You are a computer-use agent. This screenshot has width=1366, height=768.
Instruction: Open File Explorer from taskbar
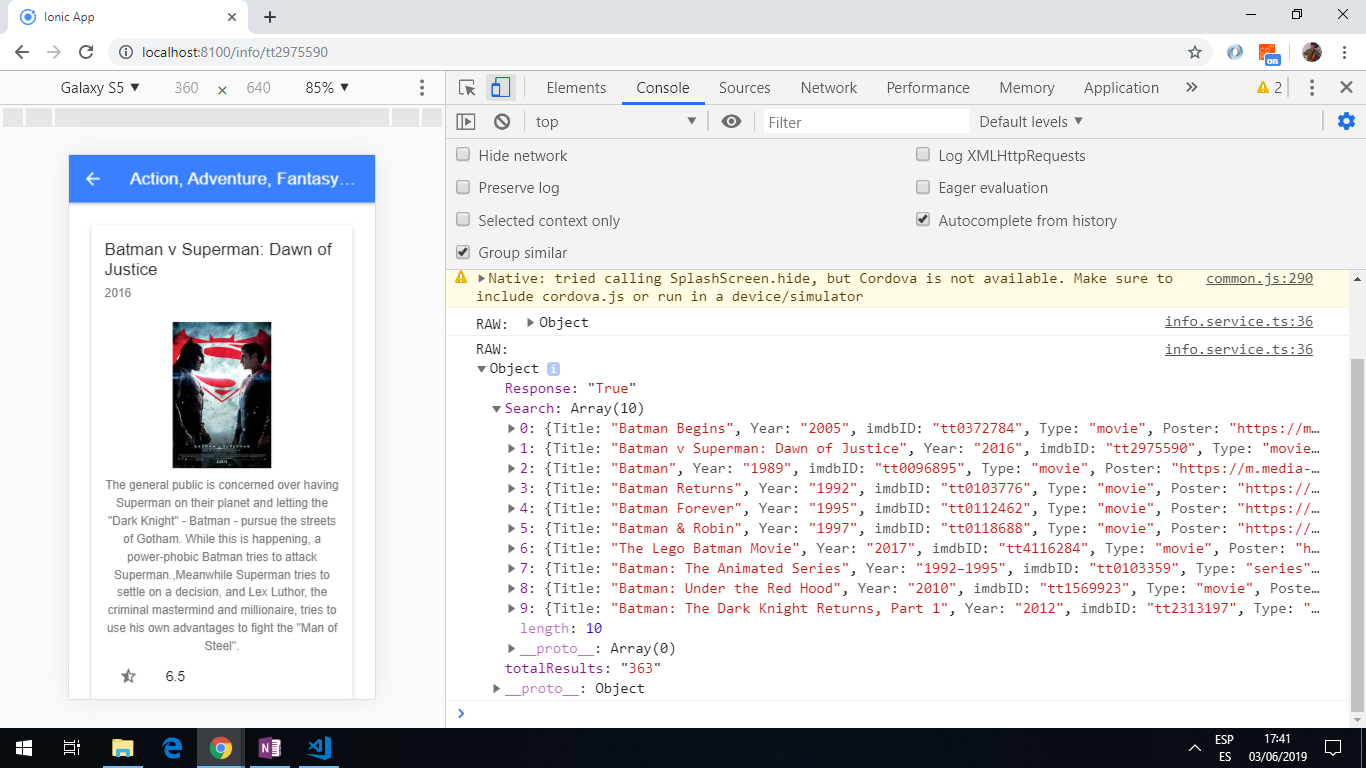point(122,748)
